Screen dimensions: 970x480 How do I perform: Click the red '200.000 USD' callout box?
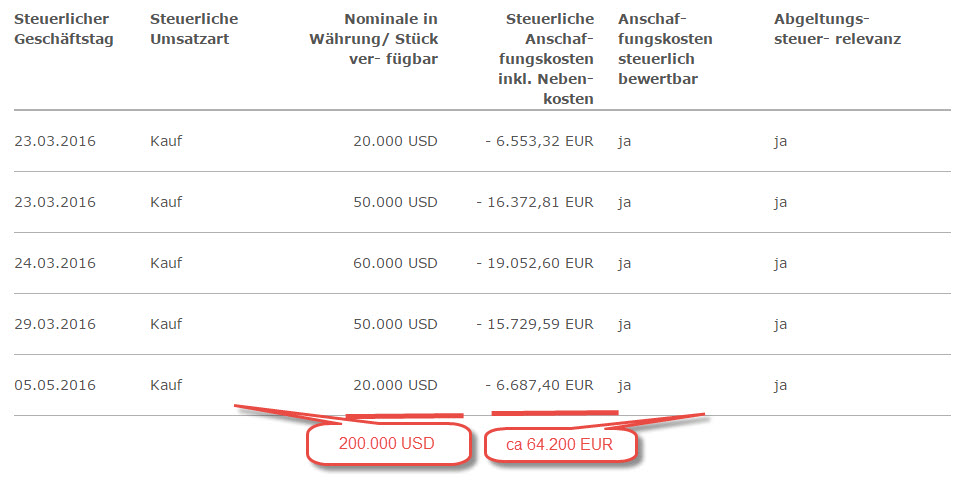(x=387, y=443)
